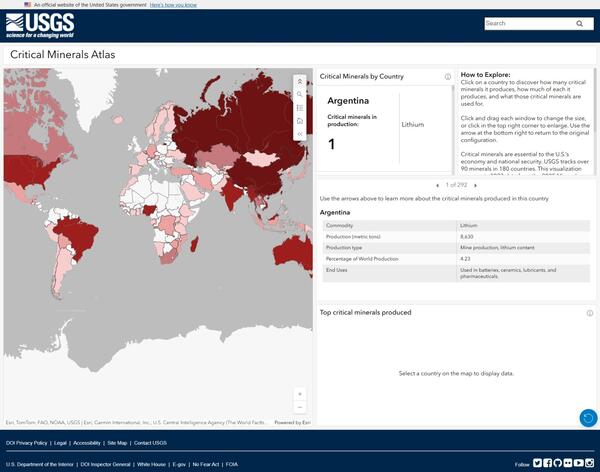
Task: Click the blue reset layout circular button
Action: coord(588,418)
